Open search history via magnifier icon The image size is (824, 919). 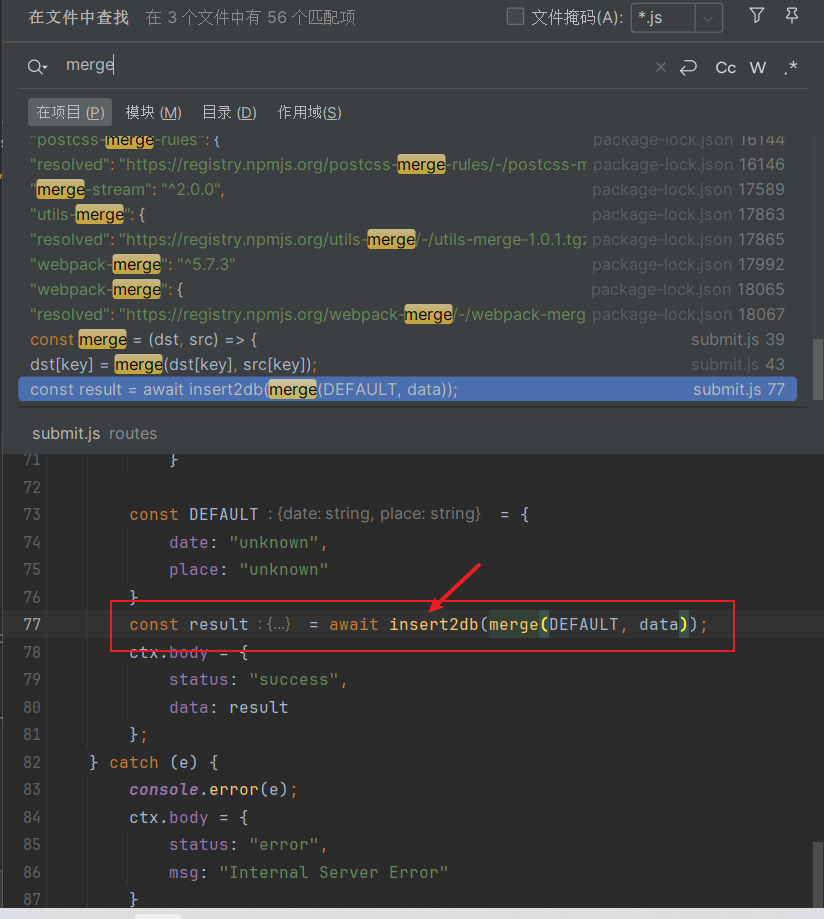[37, 67]
